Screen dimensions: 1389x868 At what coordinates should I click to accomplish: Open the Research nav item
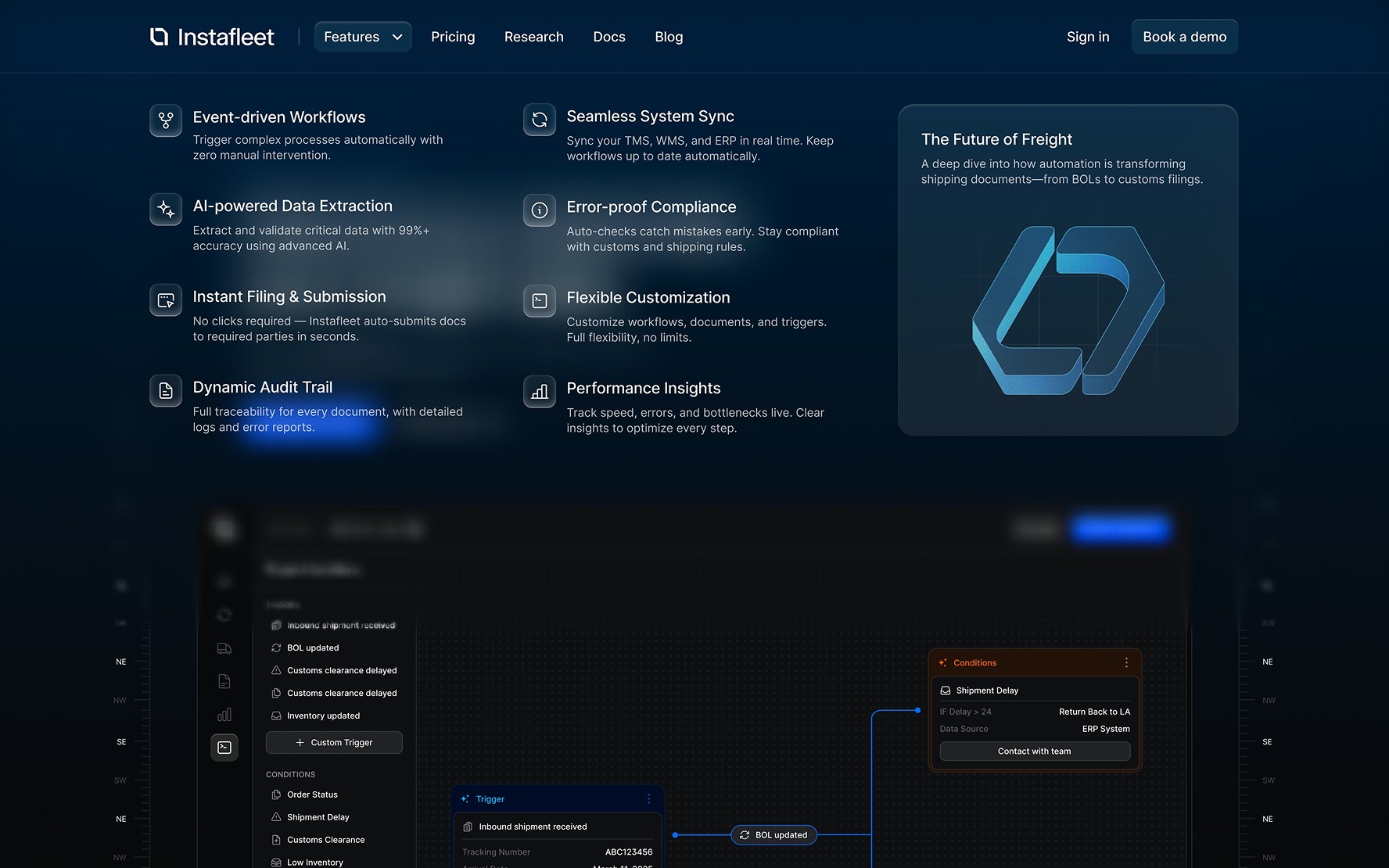534,37
